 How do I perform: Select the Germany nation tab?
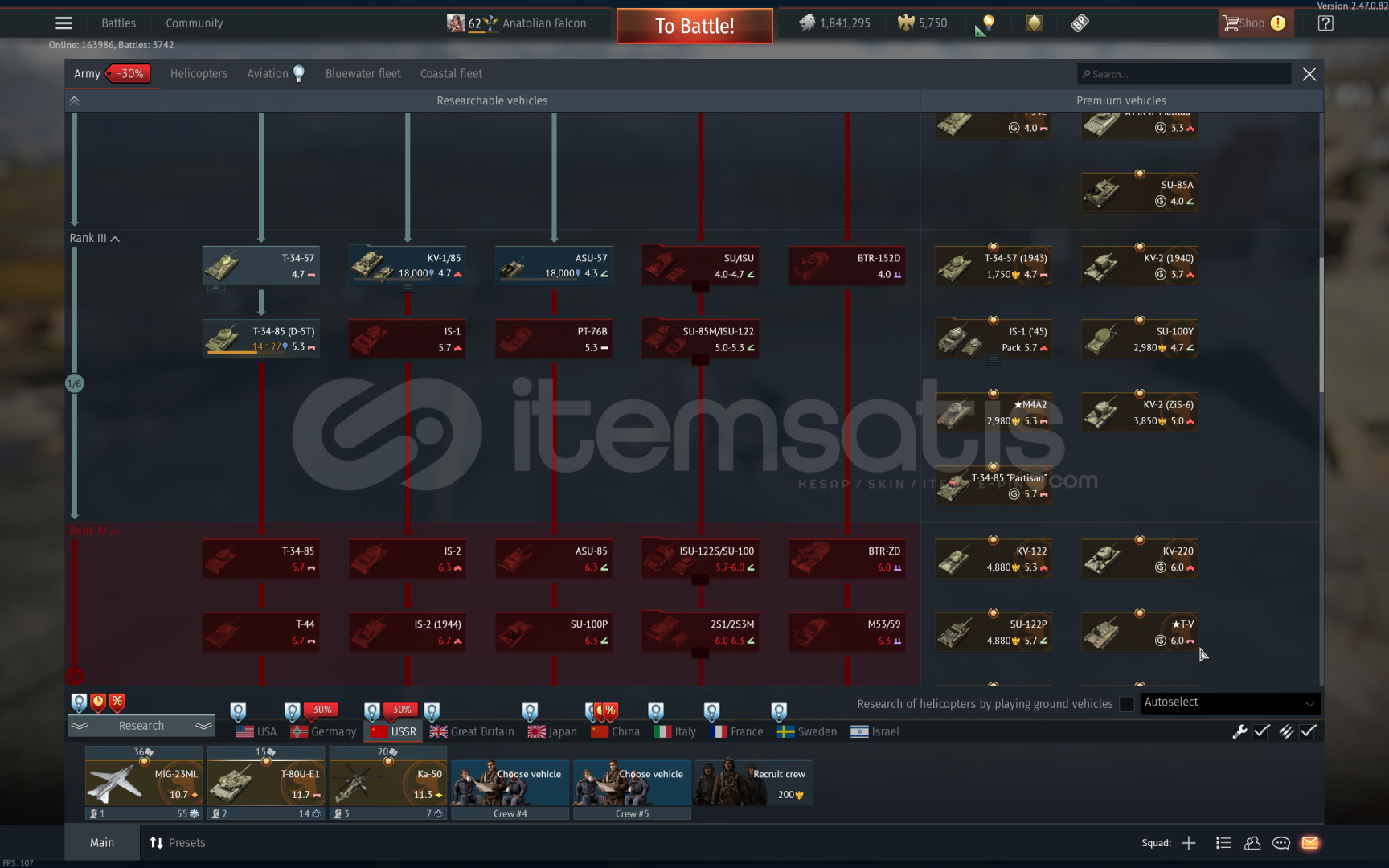323,731
